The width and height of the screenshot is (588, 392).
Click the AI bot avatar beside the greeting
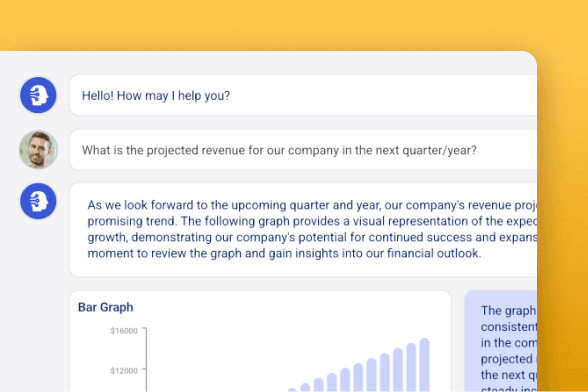tap(38, 95)
